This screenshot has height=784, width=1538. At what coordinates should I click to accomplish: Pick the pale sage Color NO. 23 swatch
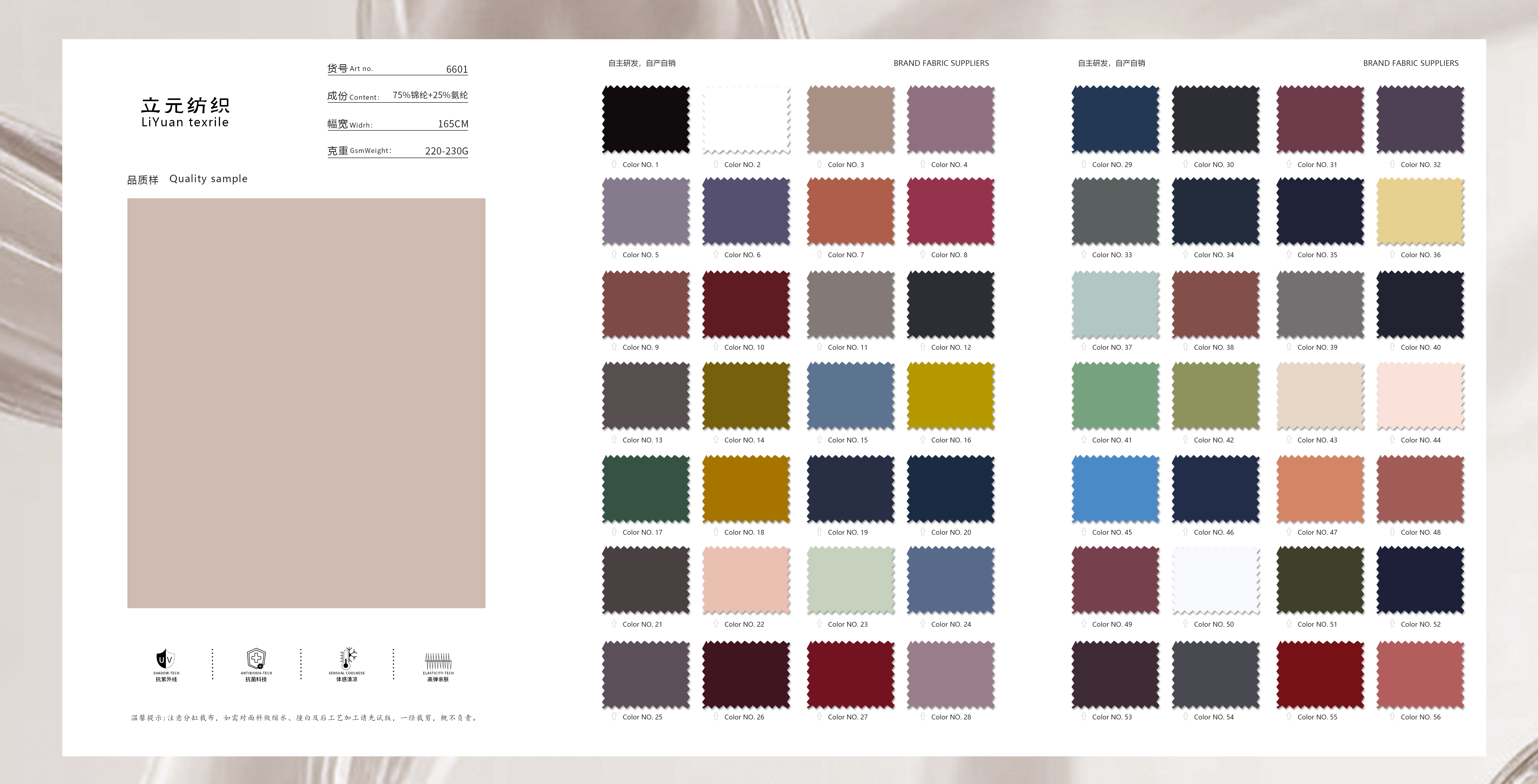851,580
